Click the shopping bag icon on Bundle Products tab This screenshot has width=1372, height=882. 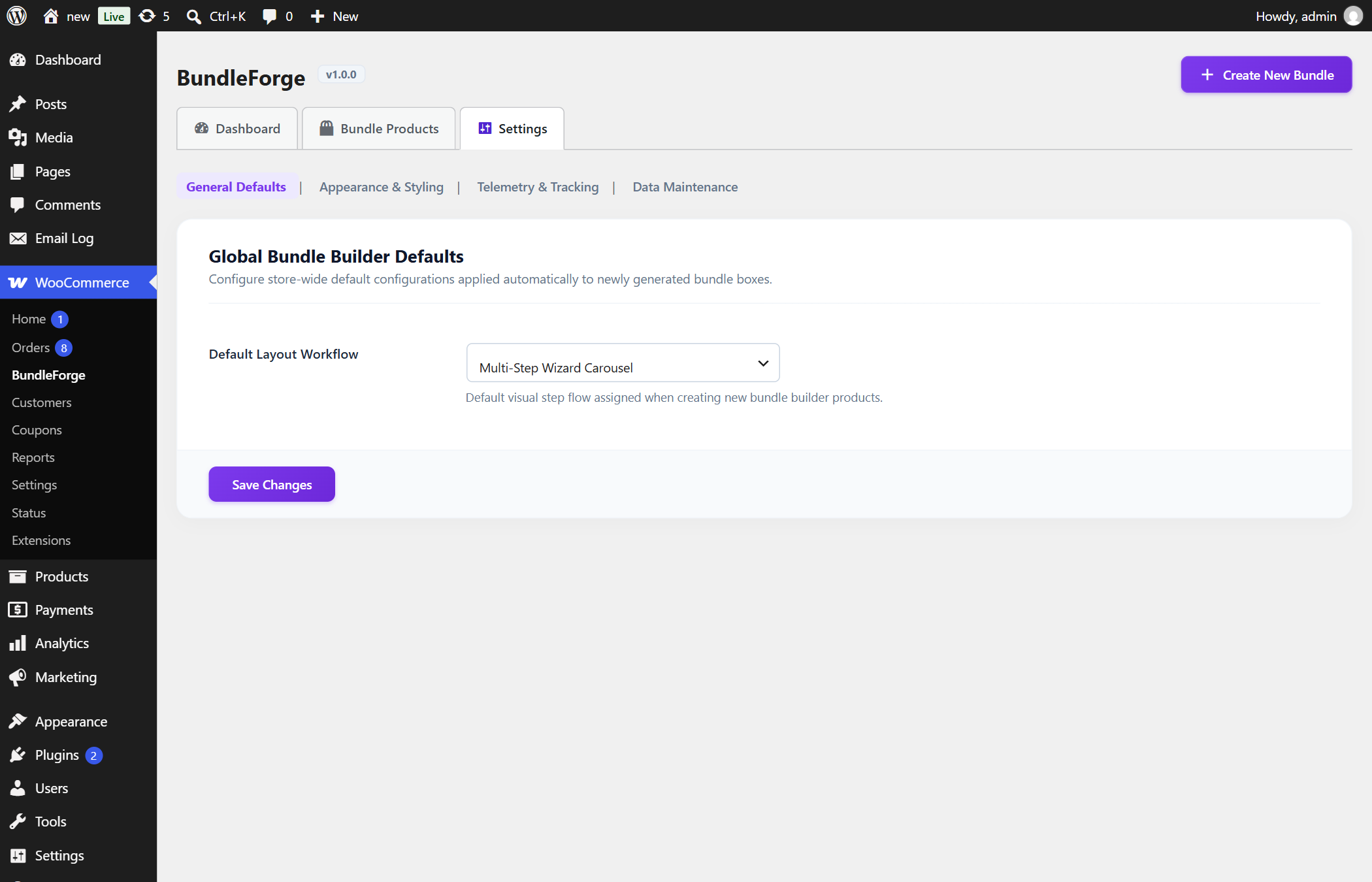(x=327, y=128)
